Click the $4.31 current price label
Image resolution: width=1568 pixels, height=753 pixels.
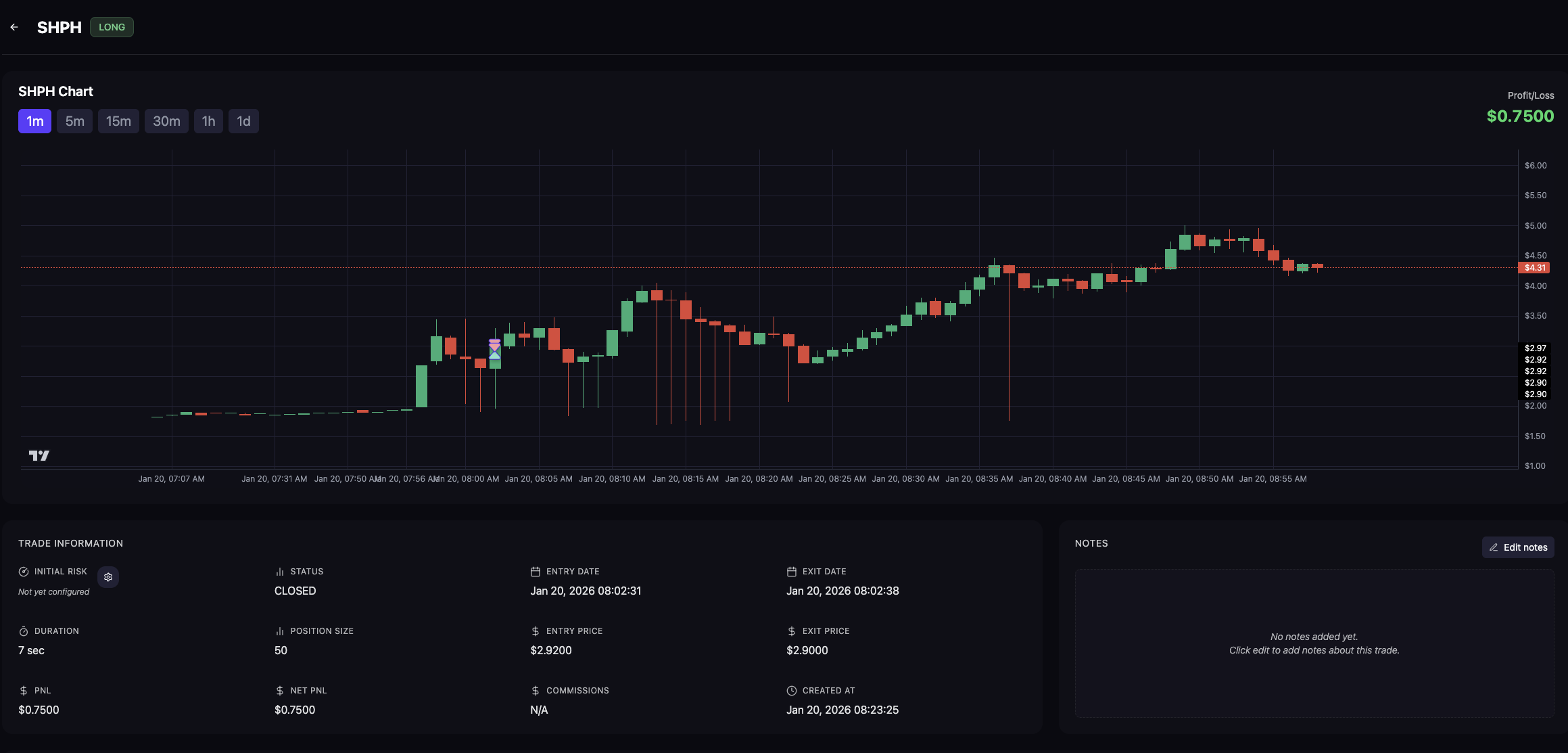click(1534, 268)
